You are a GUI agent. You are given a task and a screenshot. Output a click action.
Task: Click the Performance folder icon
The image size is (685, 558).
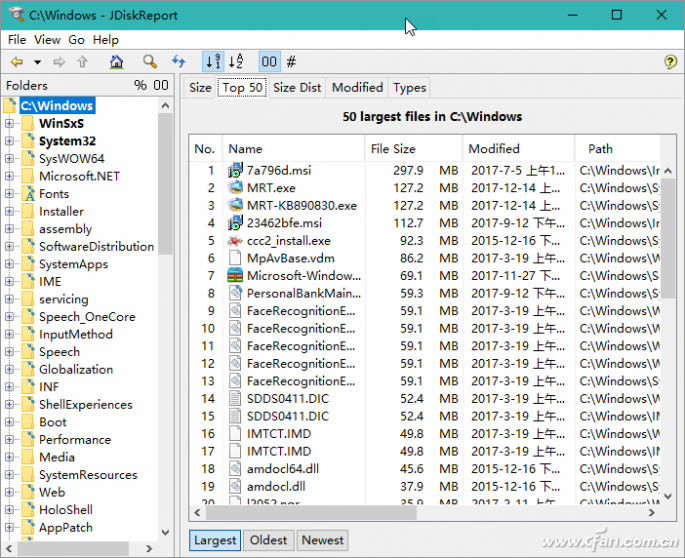28,439
